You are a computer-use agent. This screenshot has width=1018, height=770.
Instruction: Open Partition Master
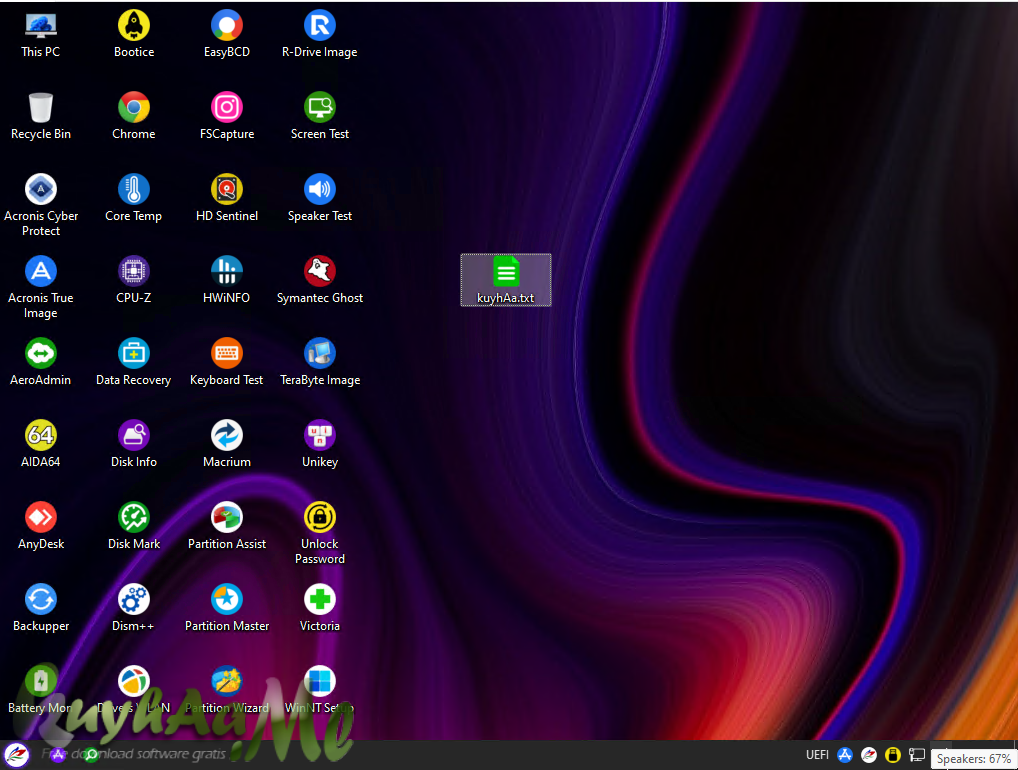[227, 608]
